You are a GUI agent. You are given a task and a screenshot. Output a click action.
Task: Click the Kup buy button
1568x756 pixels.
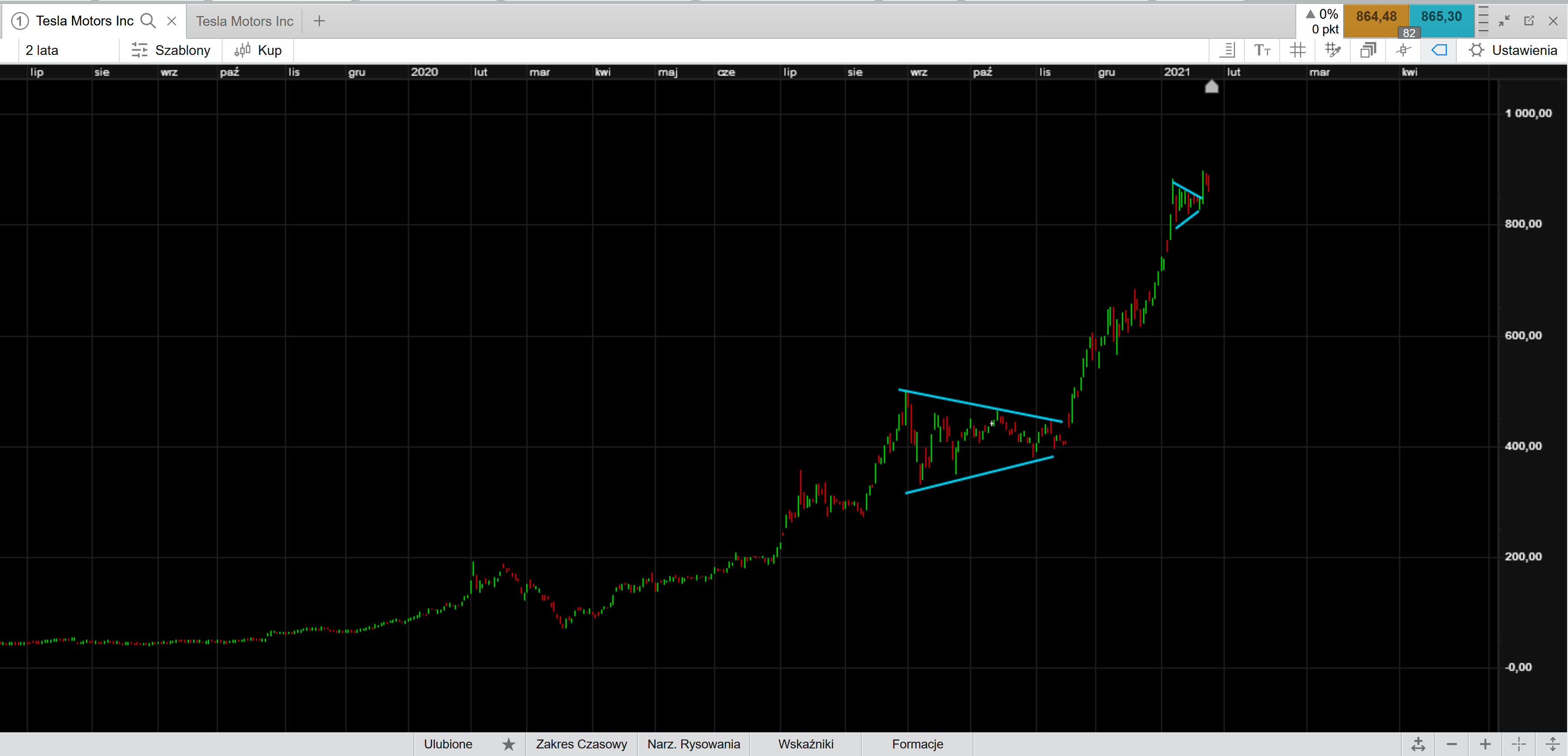coord(258,50)
